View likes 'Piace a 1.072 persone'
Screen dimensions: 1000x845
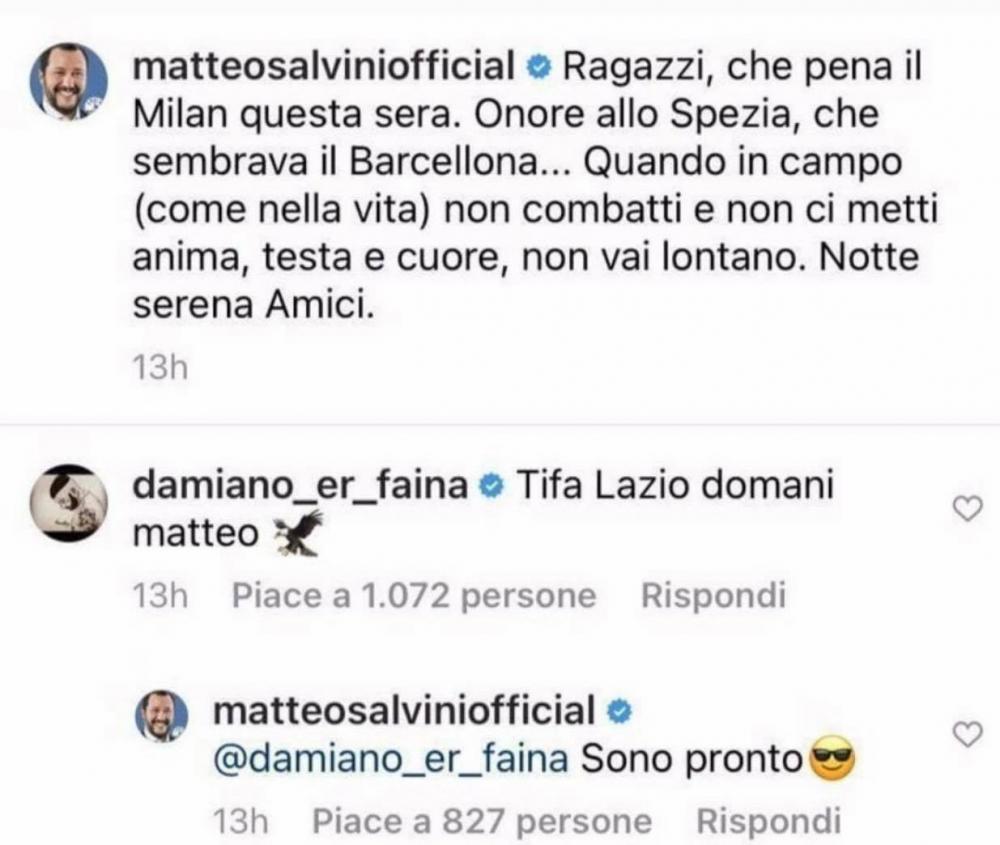[414, 596]
